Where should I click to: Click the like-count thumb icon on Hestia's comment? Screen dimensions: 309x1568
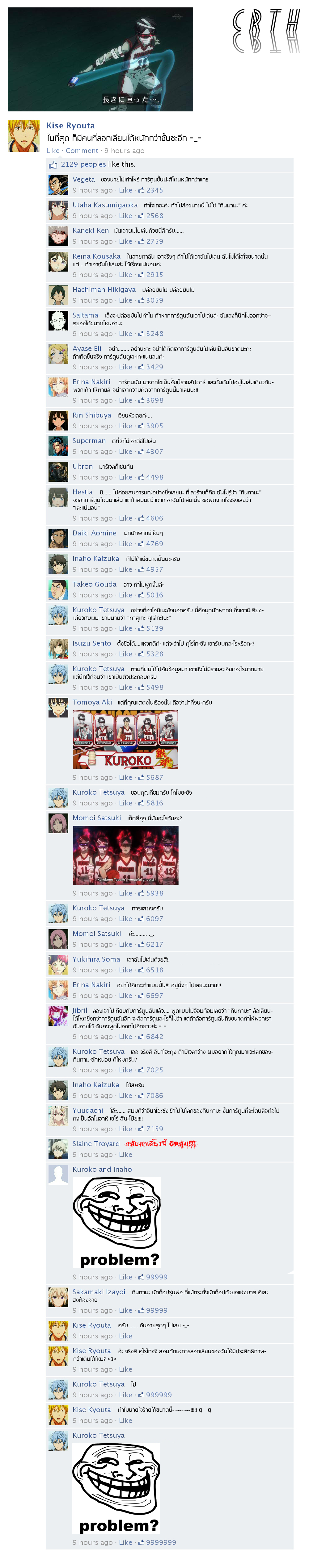[142, 518]
